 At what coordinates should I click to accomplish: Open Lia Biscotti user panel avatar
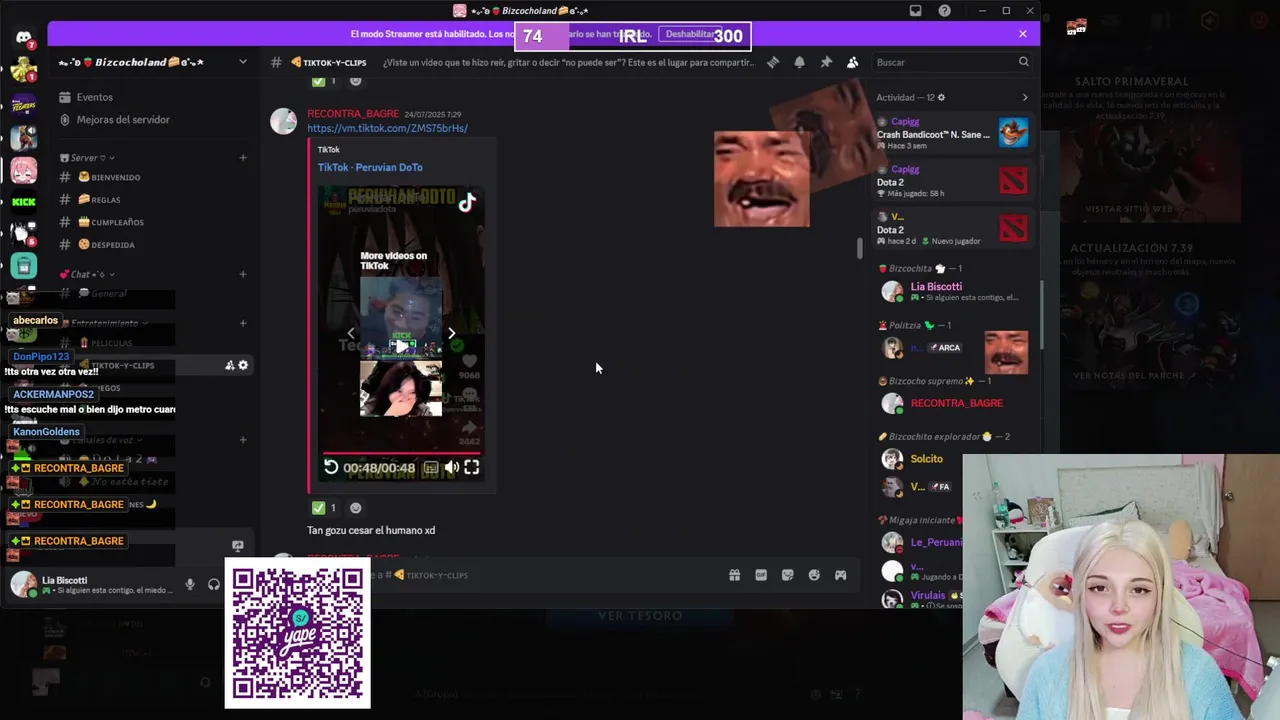23,585
